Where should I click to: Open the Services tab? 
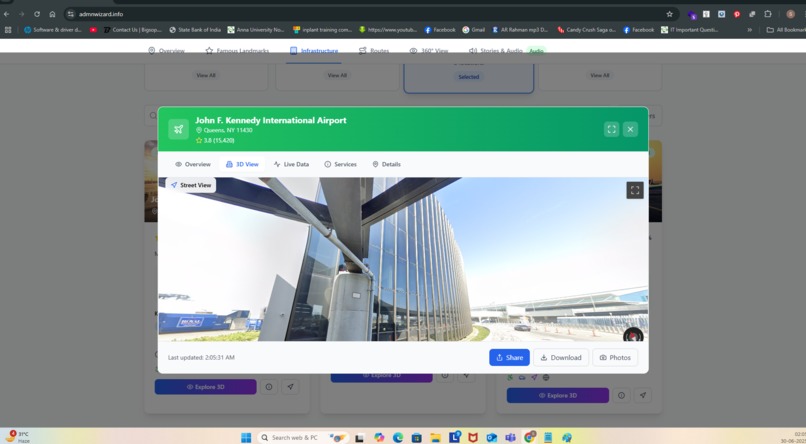point(340,164)
